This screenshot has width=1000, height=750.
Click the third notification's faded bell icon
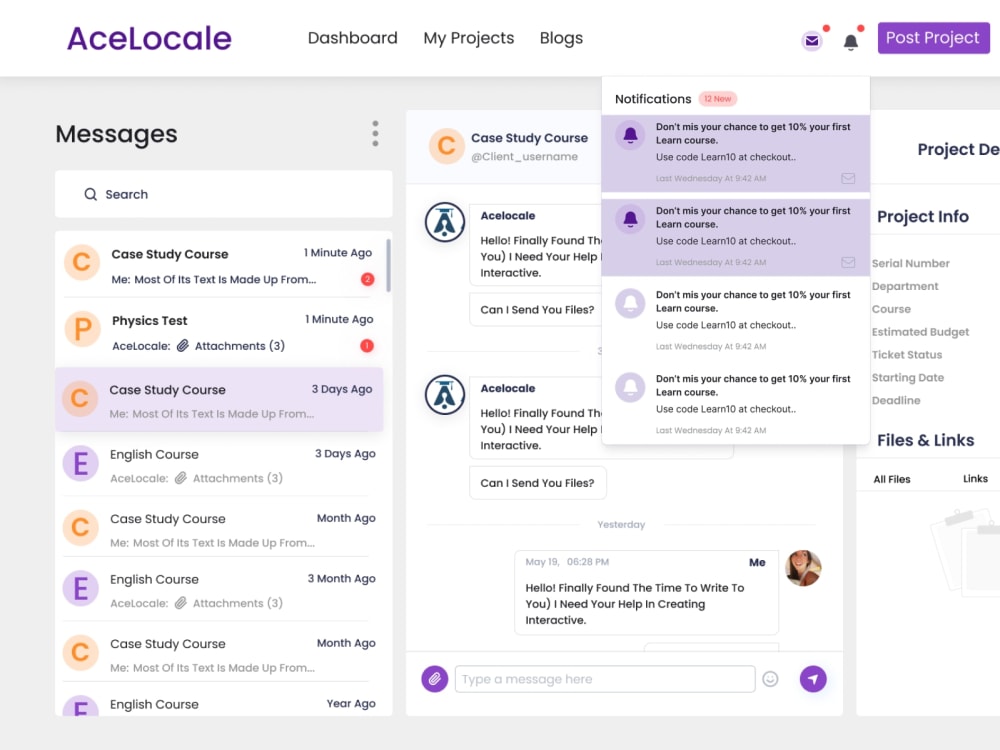pyautogui.click(x=630, y=304)
